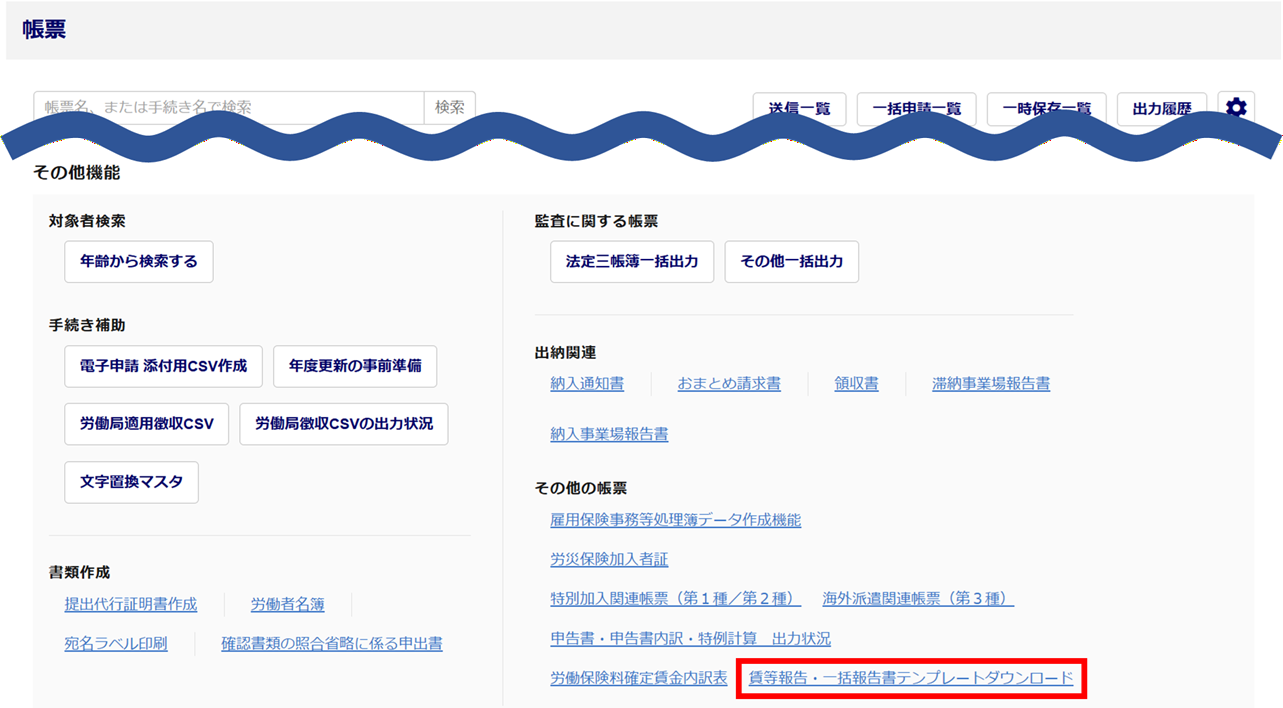1283x708 pixels.
Task: Select the 帳票 page title text
Action: click(x=44, y=29)
